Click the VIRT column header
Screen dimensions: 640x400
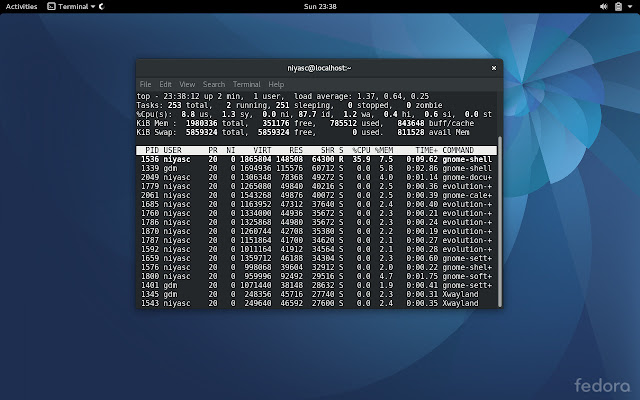coord(262,150)
